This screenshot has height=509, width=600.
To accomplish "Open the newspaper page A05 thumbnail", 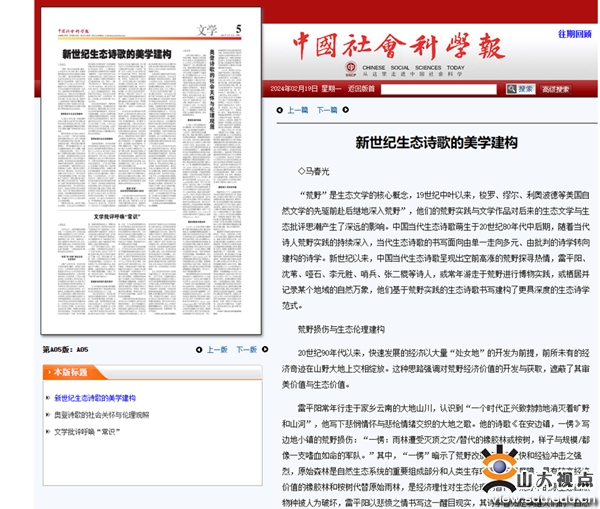I will tap(151, 171).
